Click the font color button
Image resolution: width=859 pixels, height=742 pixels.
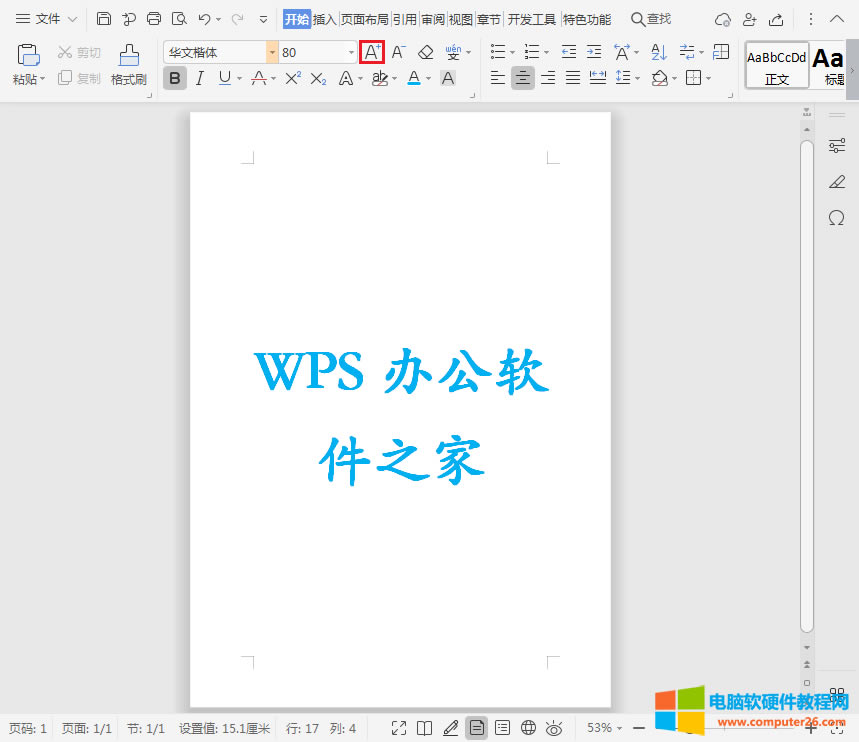(x=414, y=78)
